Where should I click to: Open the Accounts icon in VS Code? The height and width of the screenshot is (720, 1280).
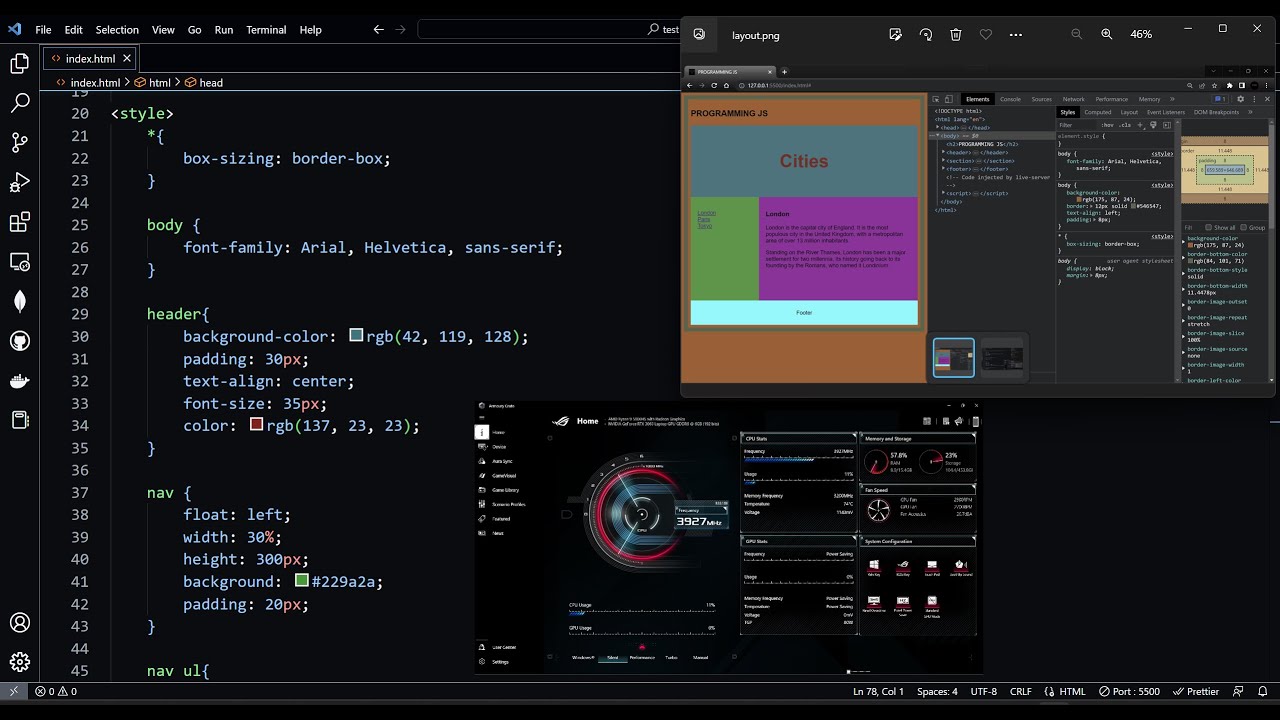(x=20, y=622)
